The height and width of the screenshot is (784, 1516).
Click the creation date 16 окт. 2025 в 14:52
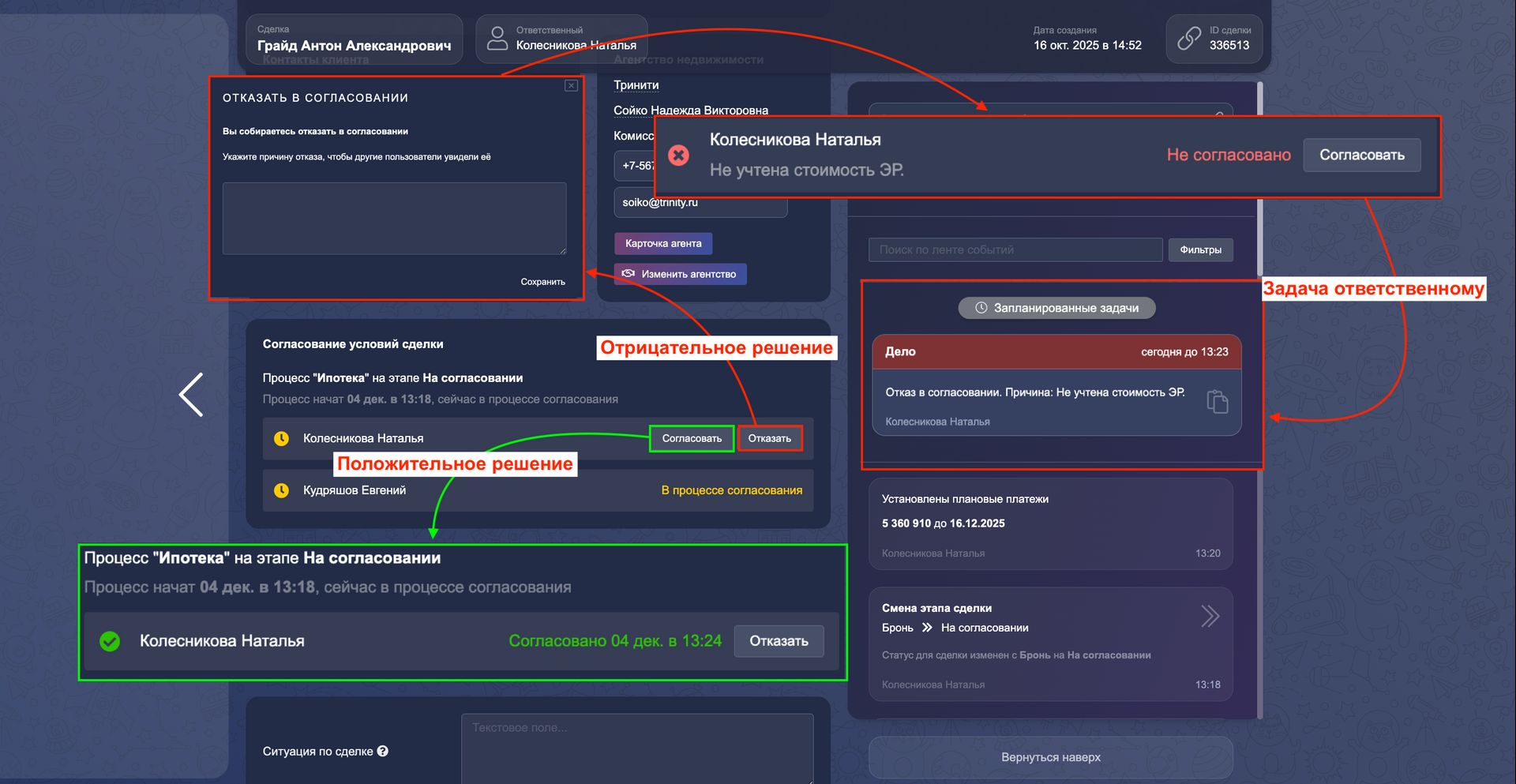point(1087,46)
